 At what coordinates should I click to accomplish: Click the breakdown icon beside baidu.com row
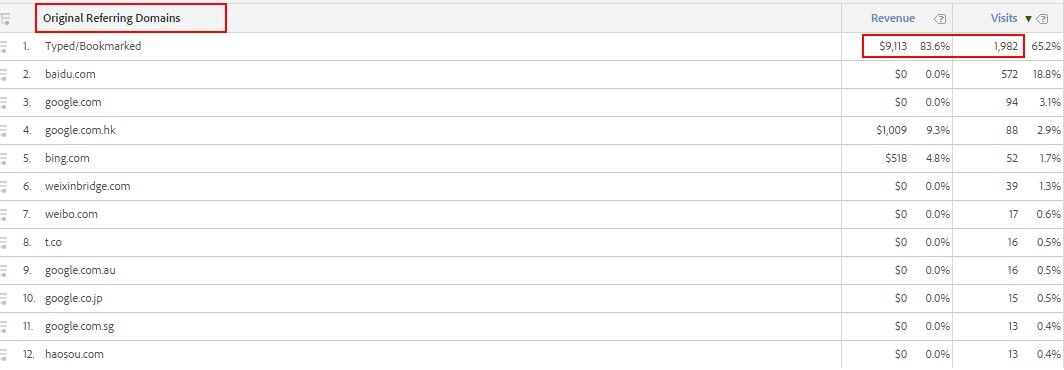click(x=3, y=75)
